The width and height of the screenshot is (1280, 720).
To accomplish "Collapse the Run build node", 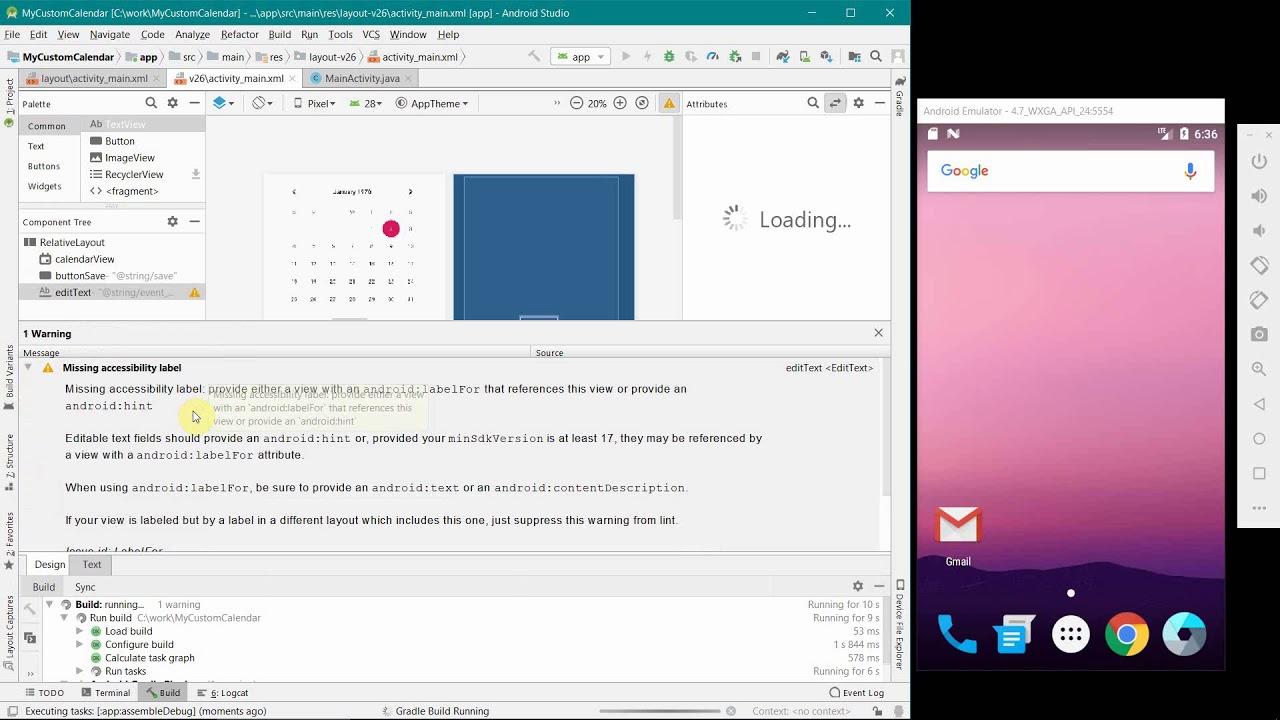I will [x=64, y=618].
